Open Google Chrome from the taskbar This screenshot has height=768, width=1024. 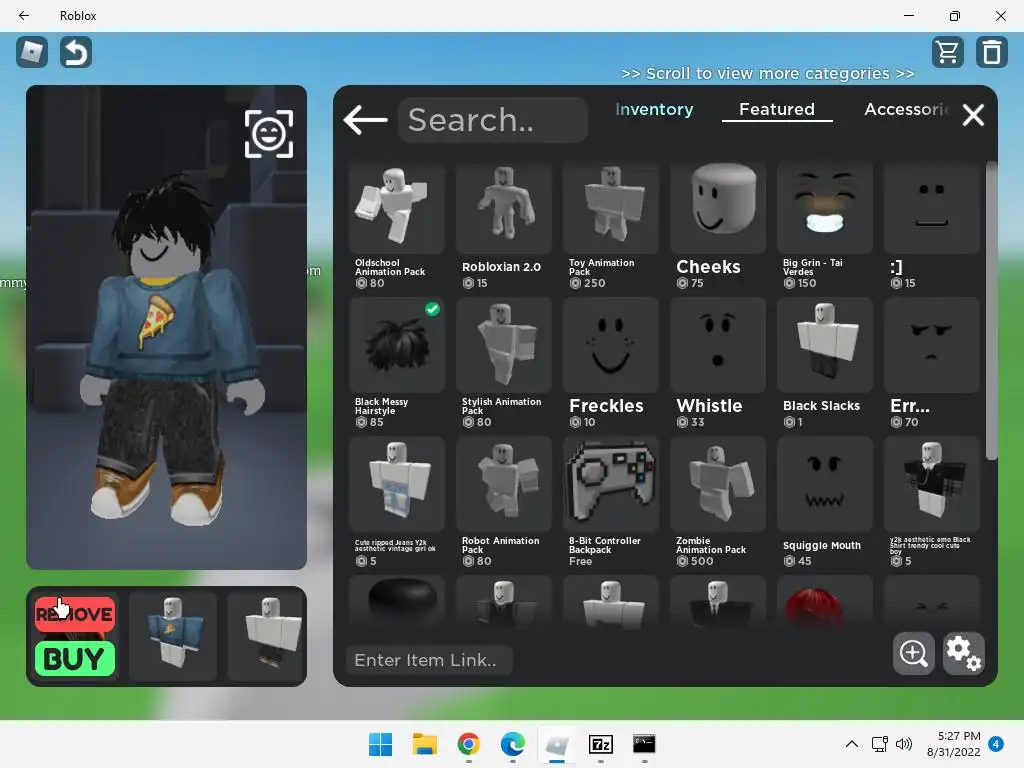click(468, 744)
